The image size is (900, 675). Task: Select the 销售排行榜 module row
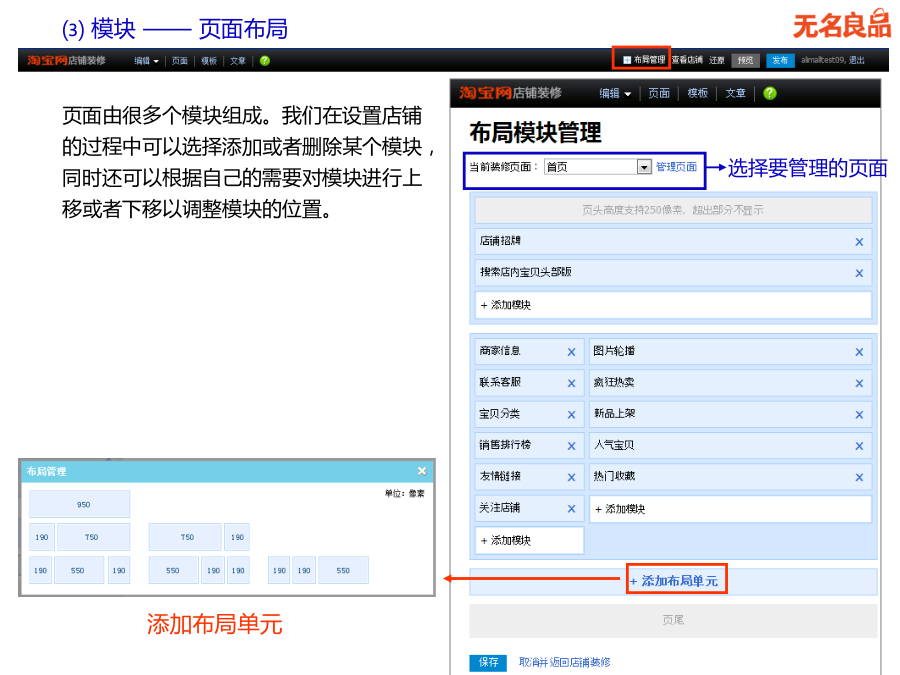point(529,445)
